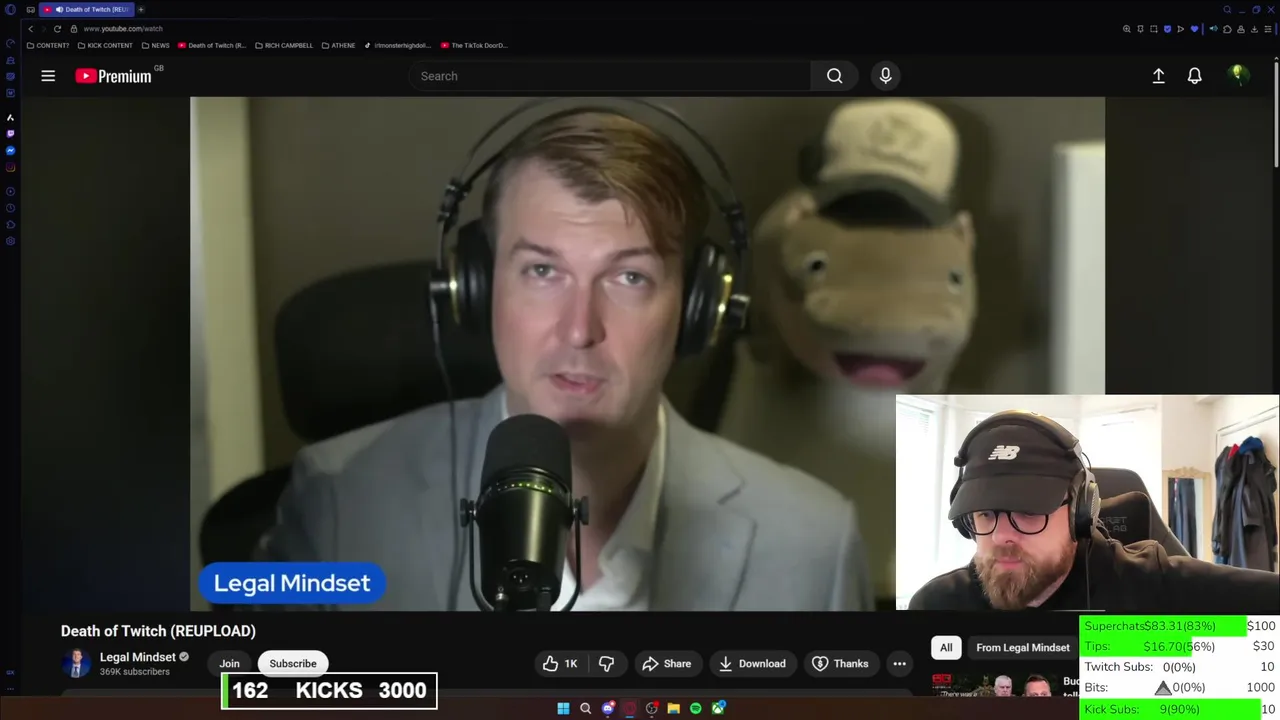Open the browser zoom magnifier icon
Screen dimensions: 1280x720
coord(1127,29)
